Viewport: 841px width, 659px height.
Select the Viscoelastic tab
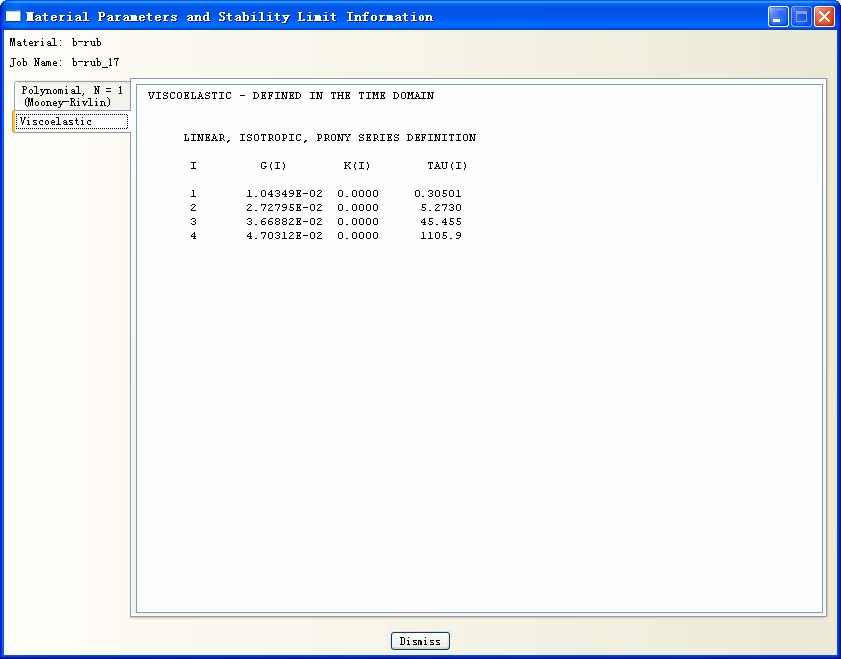click(71, 121)
